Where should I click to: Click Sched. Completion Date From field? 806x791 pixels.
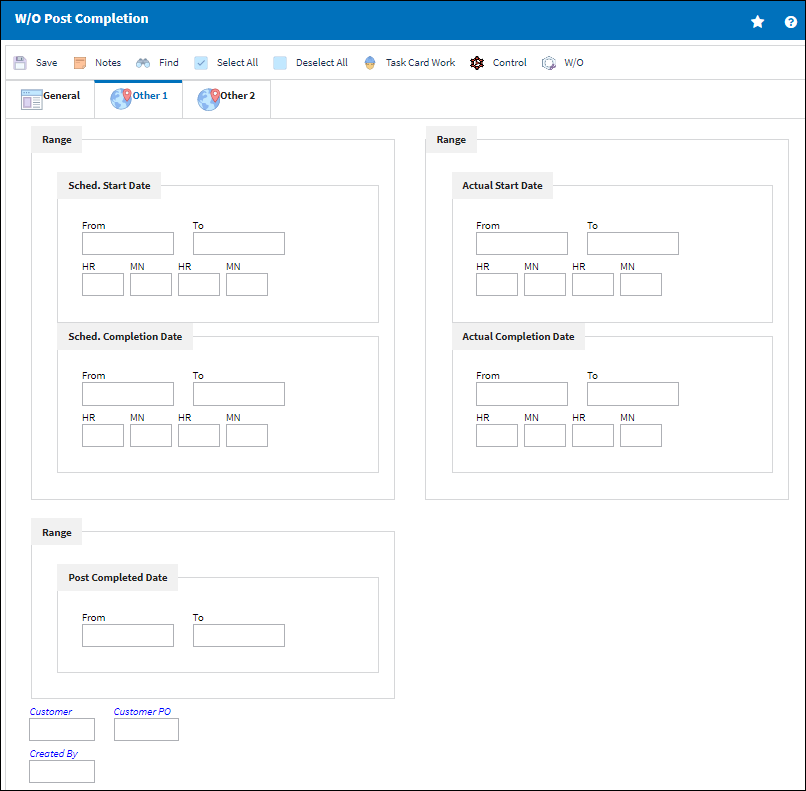pos(128,394)
